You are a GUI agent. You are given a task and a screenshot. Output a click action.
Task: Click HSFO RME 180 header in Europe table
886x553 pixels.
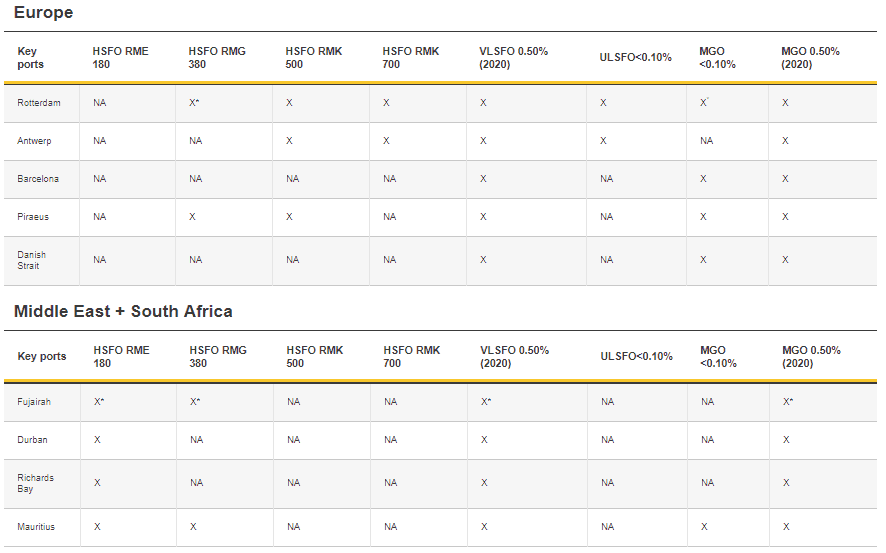click(x=120, y=58)
